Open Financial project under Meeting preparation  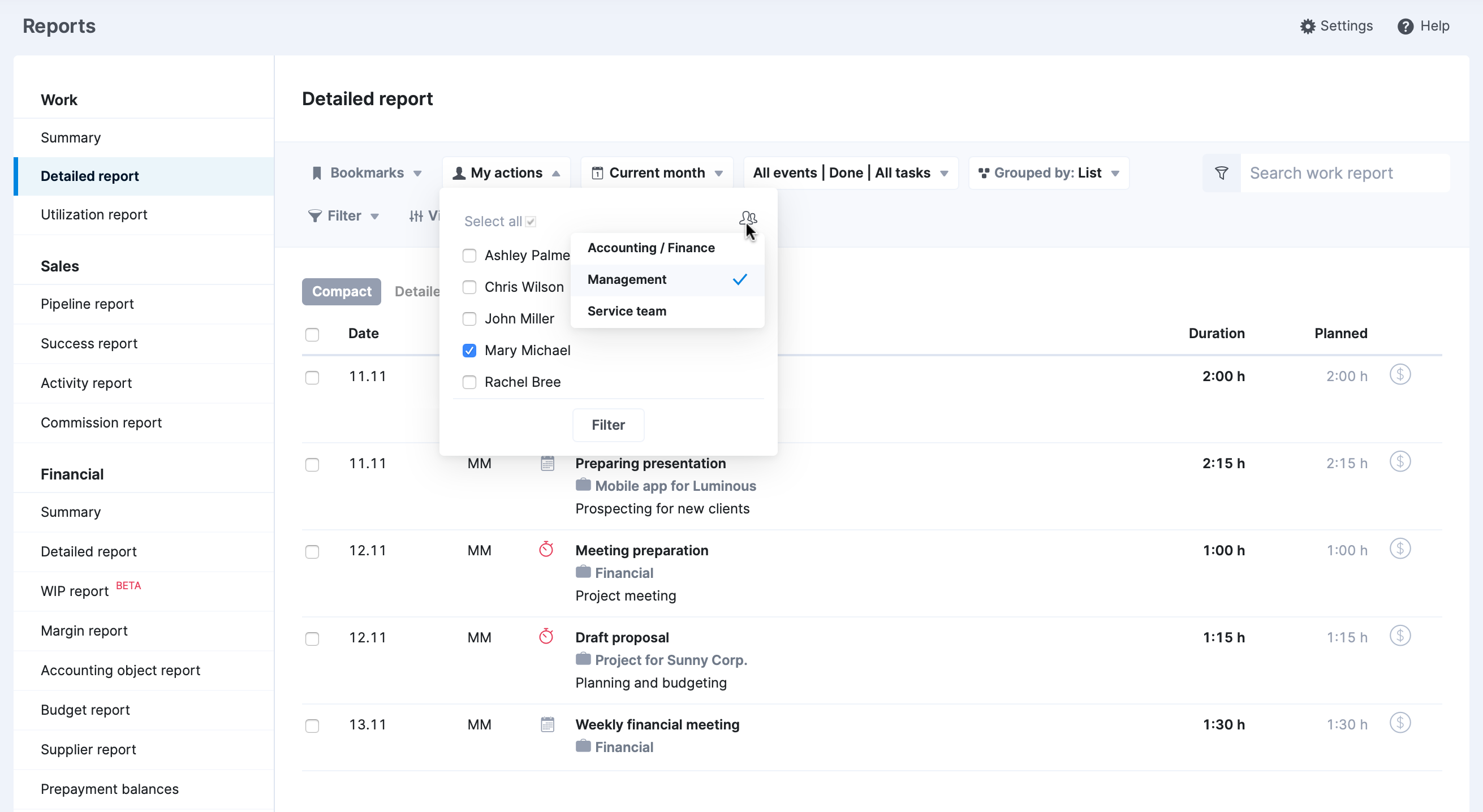coord(623,573)
